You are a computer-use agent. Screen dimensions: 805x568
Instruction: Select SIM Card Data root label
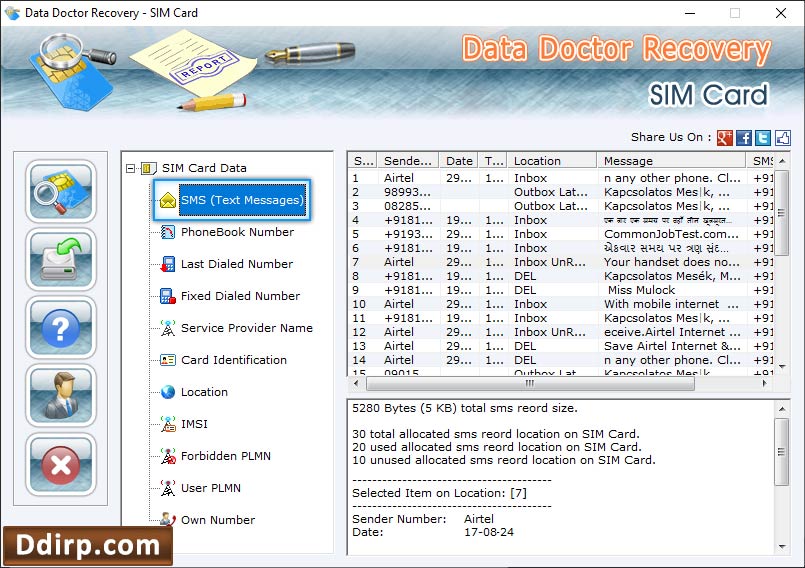click(204, 168)
